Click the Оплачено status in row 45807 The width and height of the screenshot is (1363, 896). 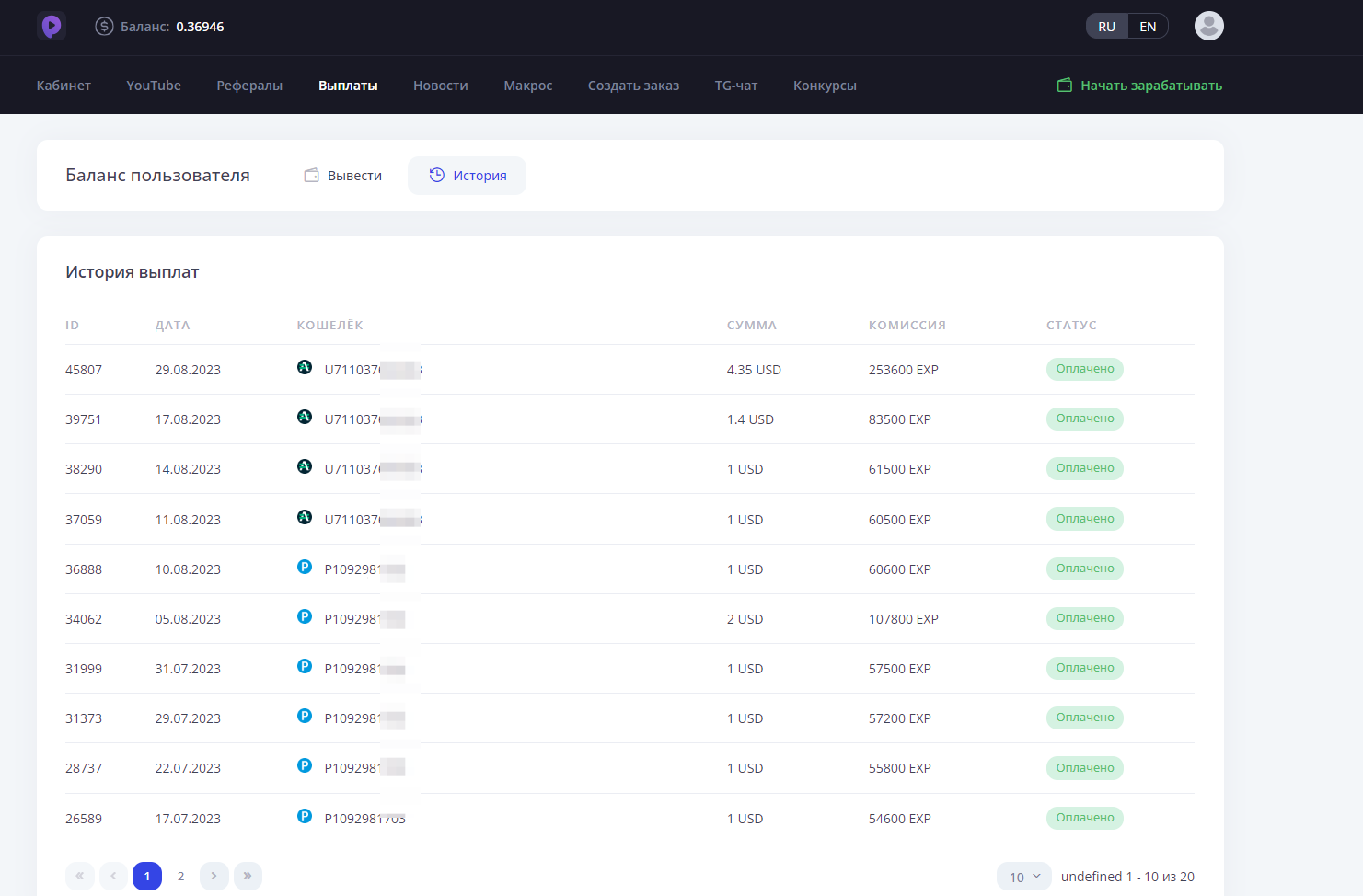[x=1085, y=369]
